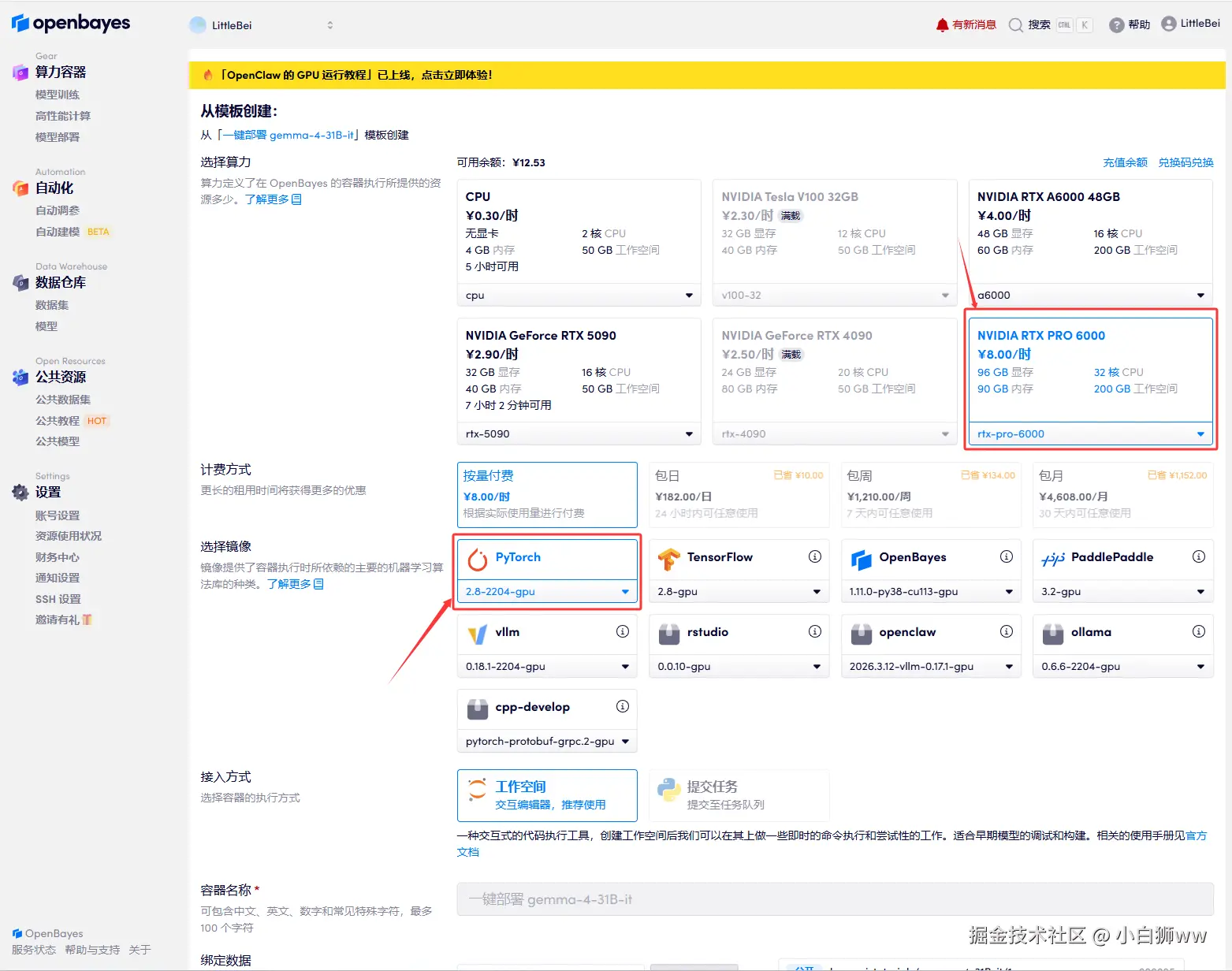The image size is (1232, 971).
Task: Click the search magnifier icon
Action: pos(1016,25)
